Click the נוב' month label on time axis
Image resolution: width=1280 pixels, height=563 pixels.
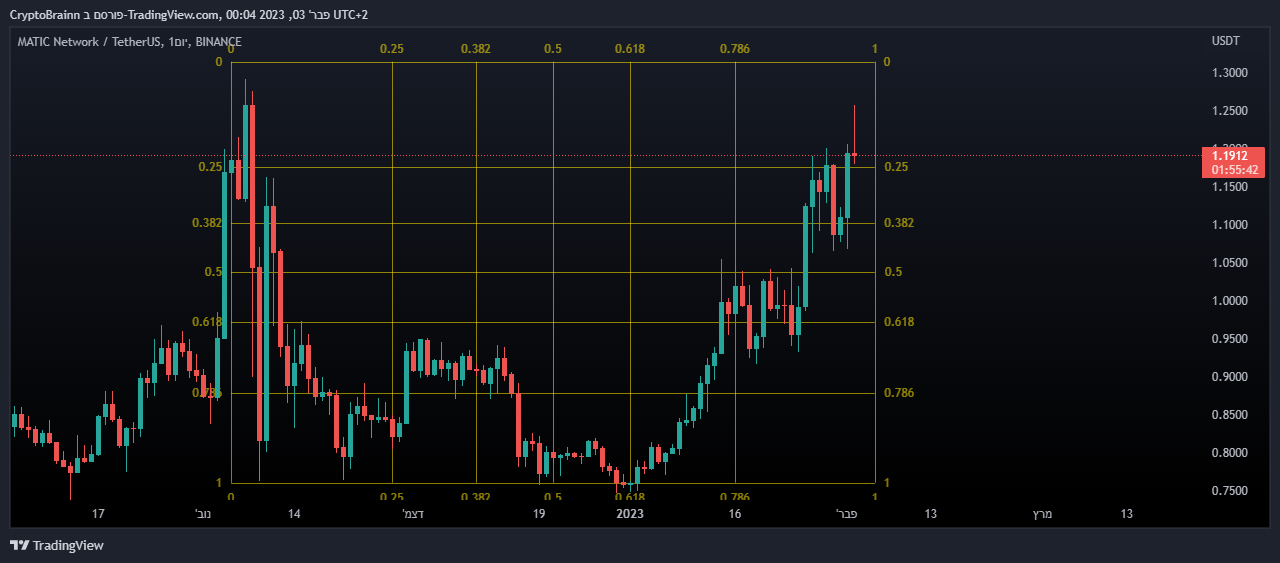tap(203, 514)
